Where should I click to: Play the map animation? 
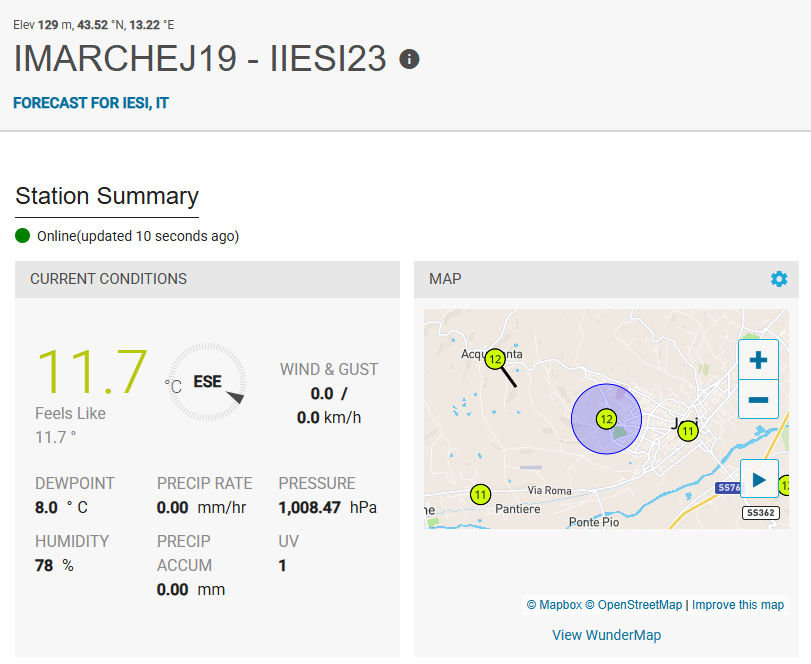[x=758, y=481]
